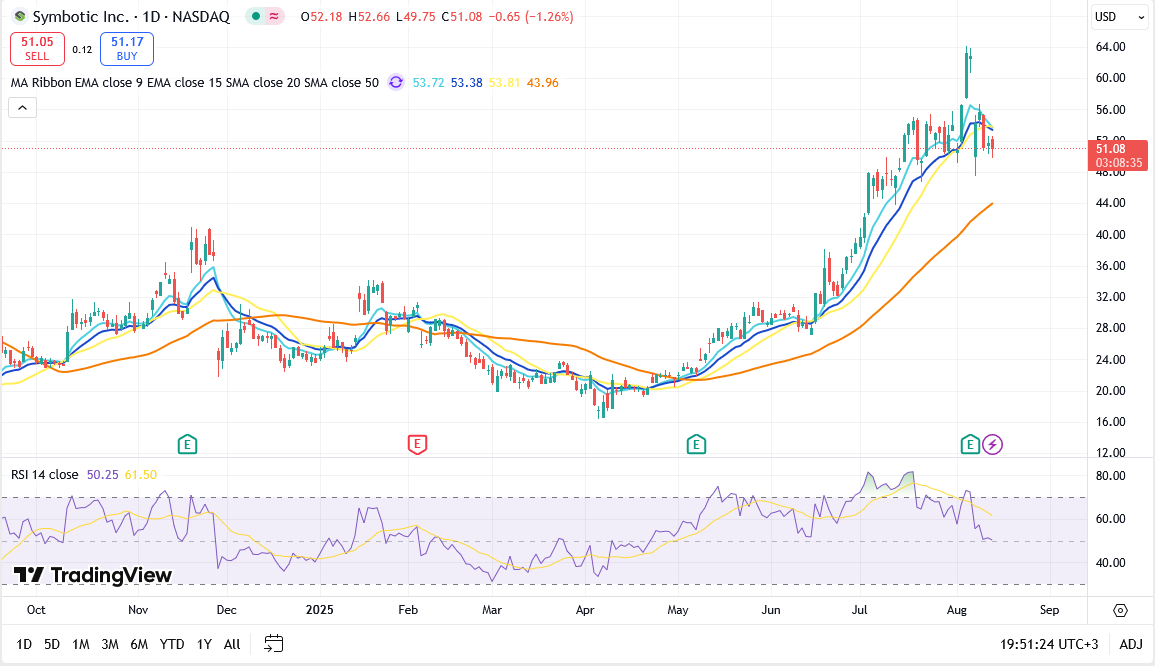
Task: Click the purple MA Ribbon refresh icon
Action: pos(396,83)
